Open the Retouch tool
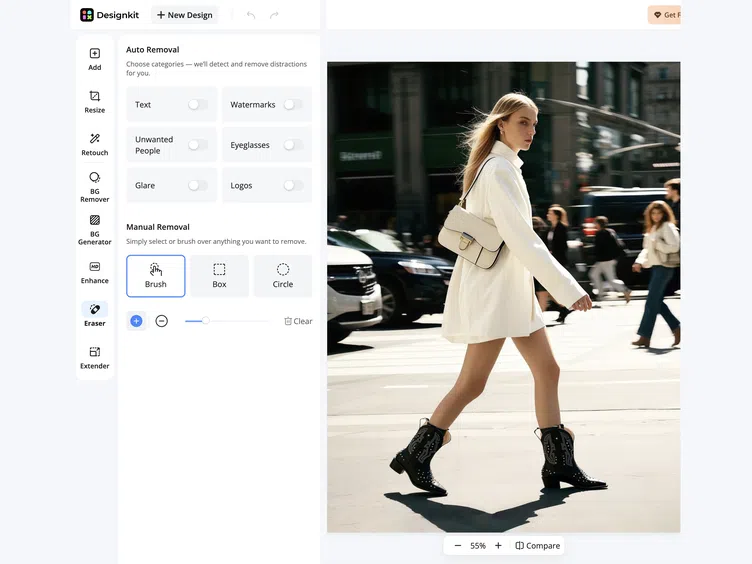Viewport: 752px width, 564px height. coord(94,145)
